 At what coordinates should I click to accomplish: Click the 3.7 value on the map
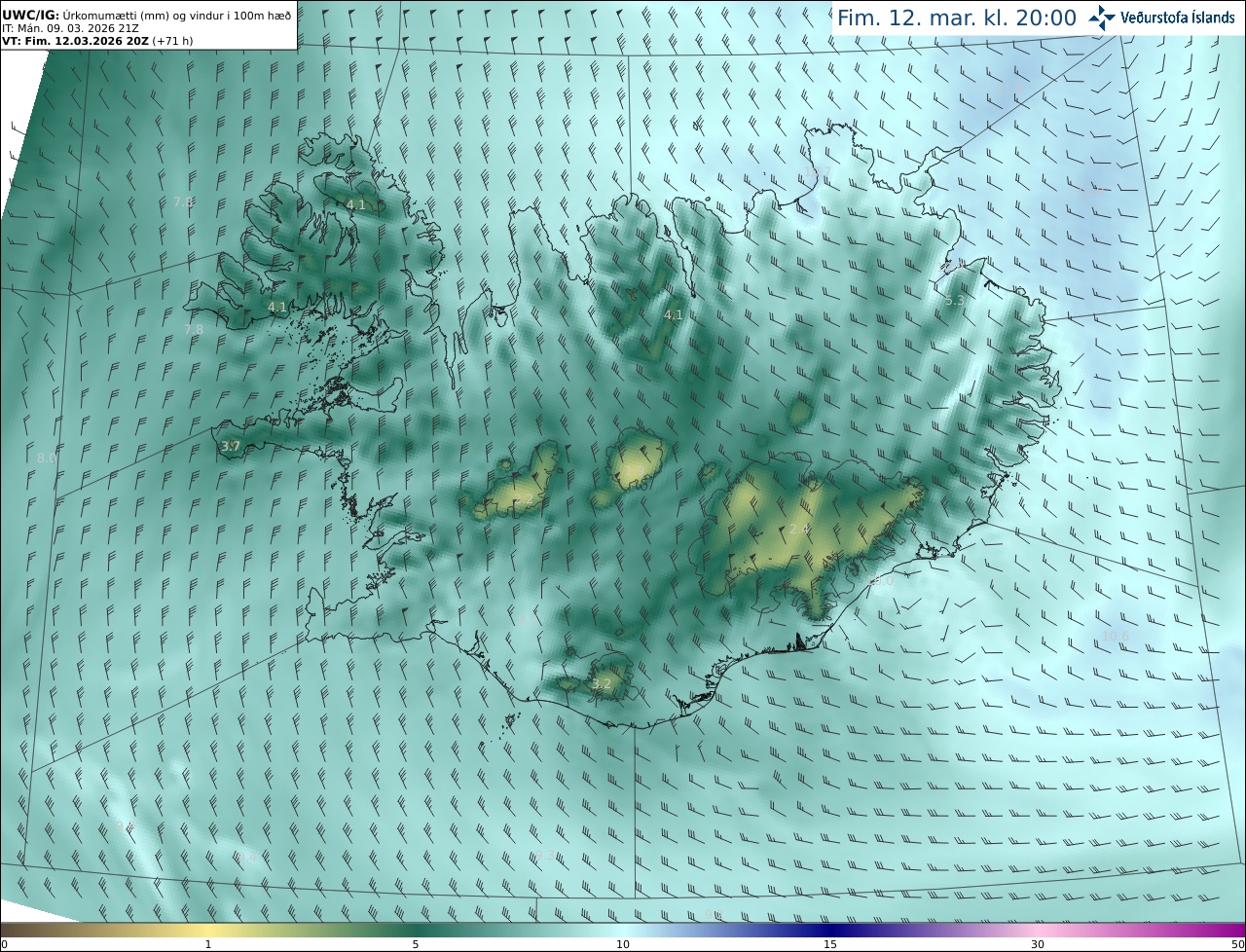pyautogui.click(x=231, y=447)
